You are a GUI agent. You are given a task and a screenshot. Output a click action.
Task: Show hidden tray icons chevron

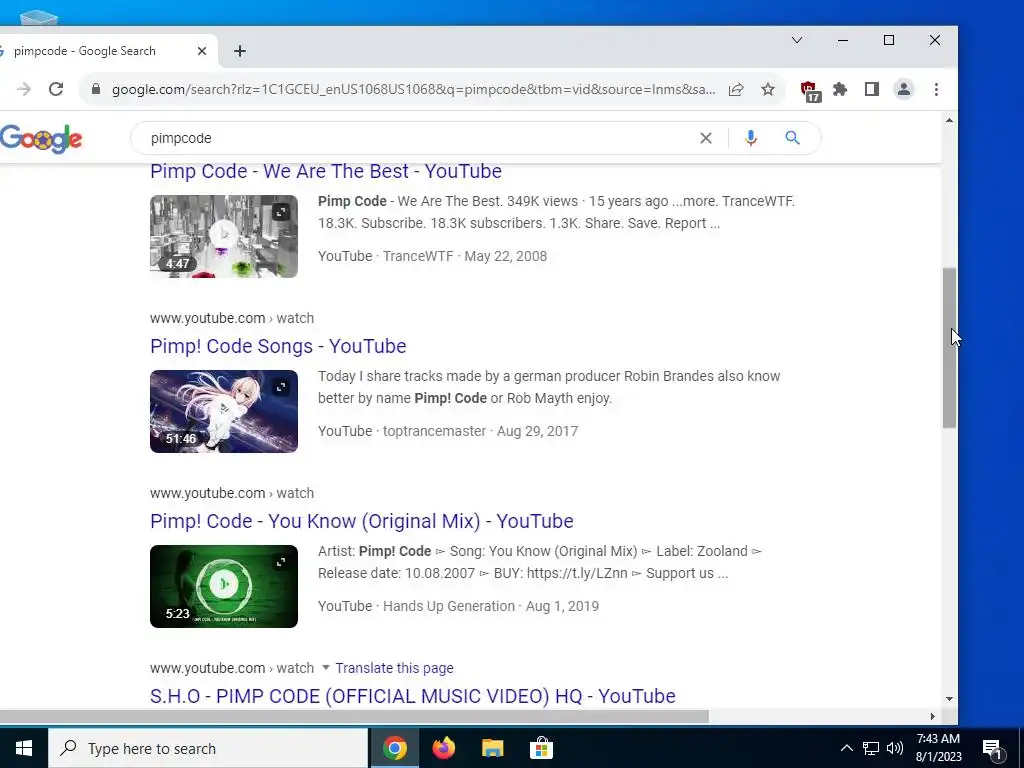click(x=846, y=748)
